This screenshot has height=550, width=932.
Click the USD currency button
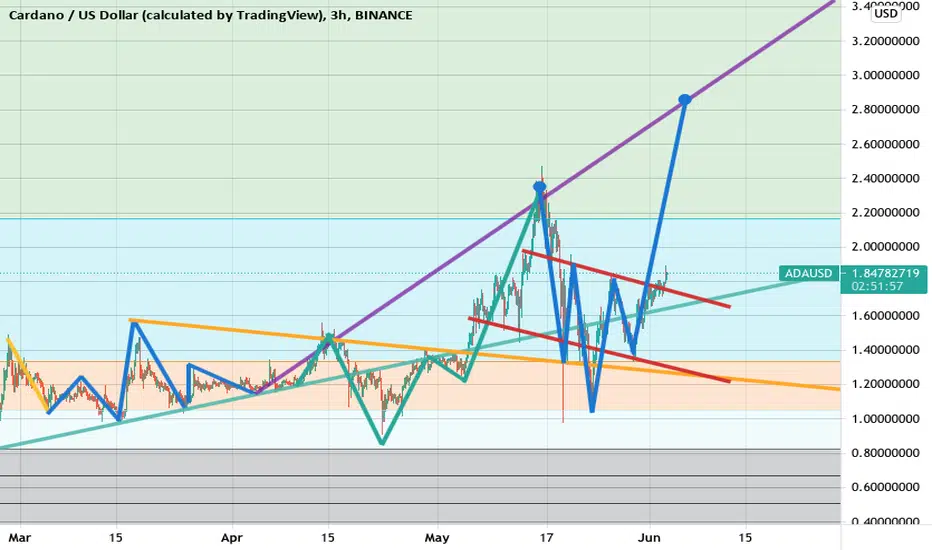[x=886, y=14]
